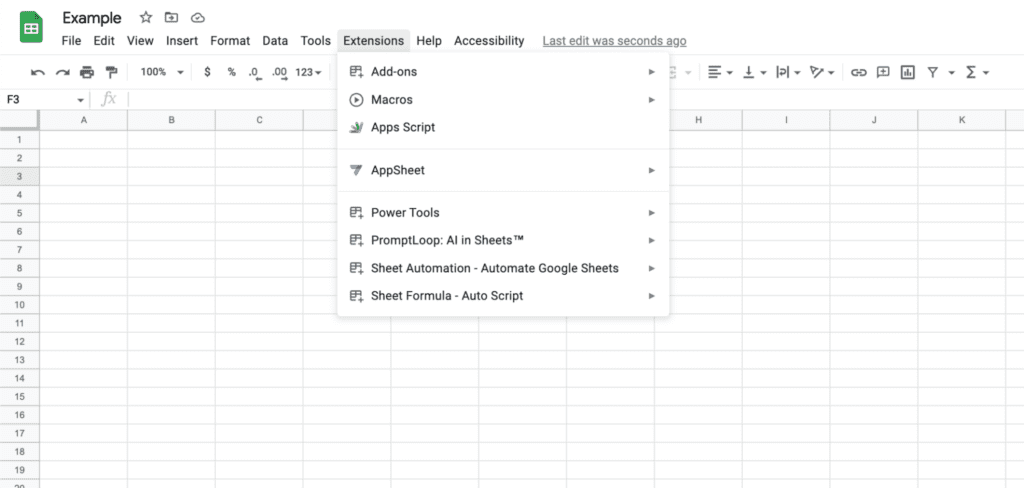Select column A header
Image resolution: width=1024 pixels, height=488 pixels.
click(84, 120)
